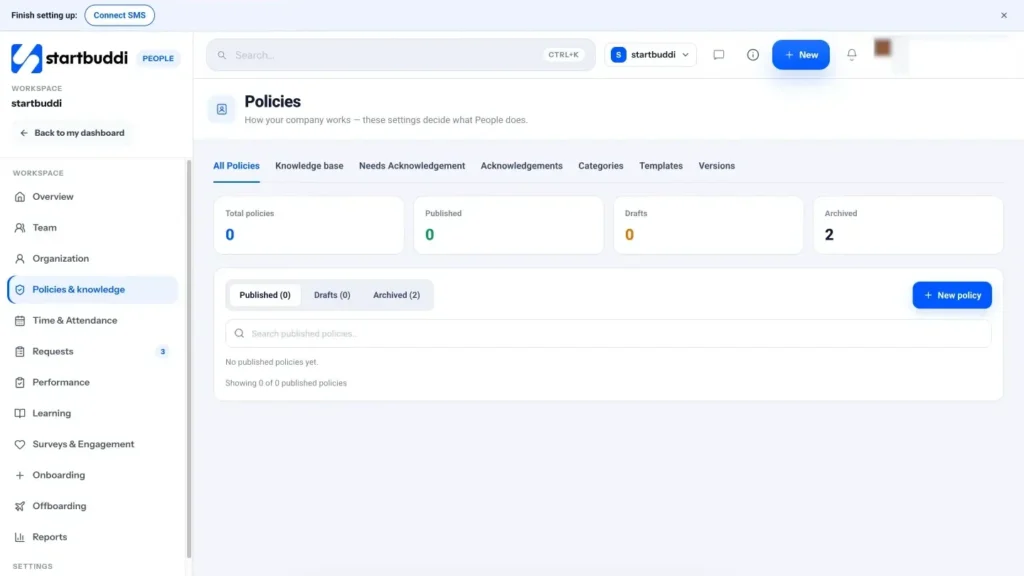Click the Offboarding rocket icon
Screen dimensions: 1024x576
[x=20, y=506]
